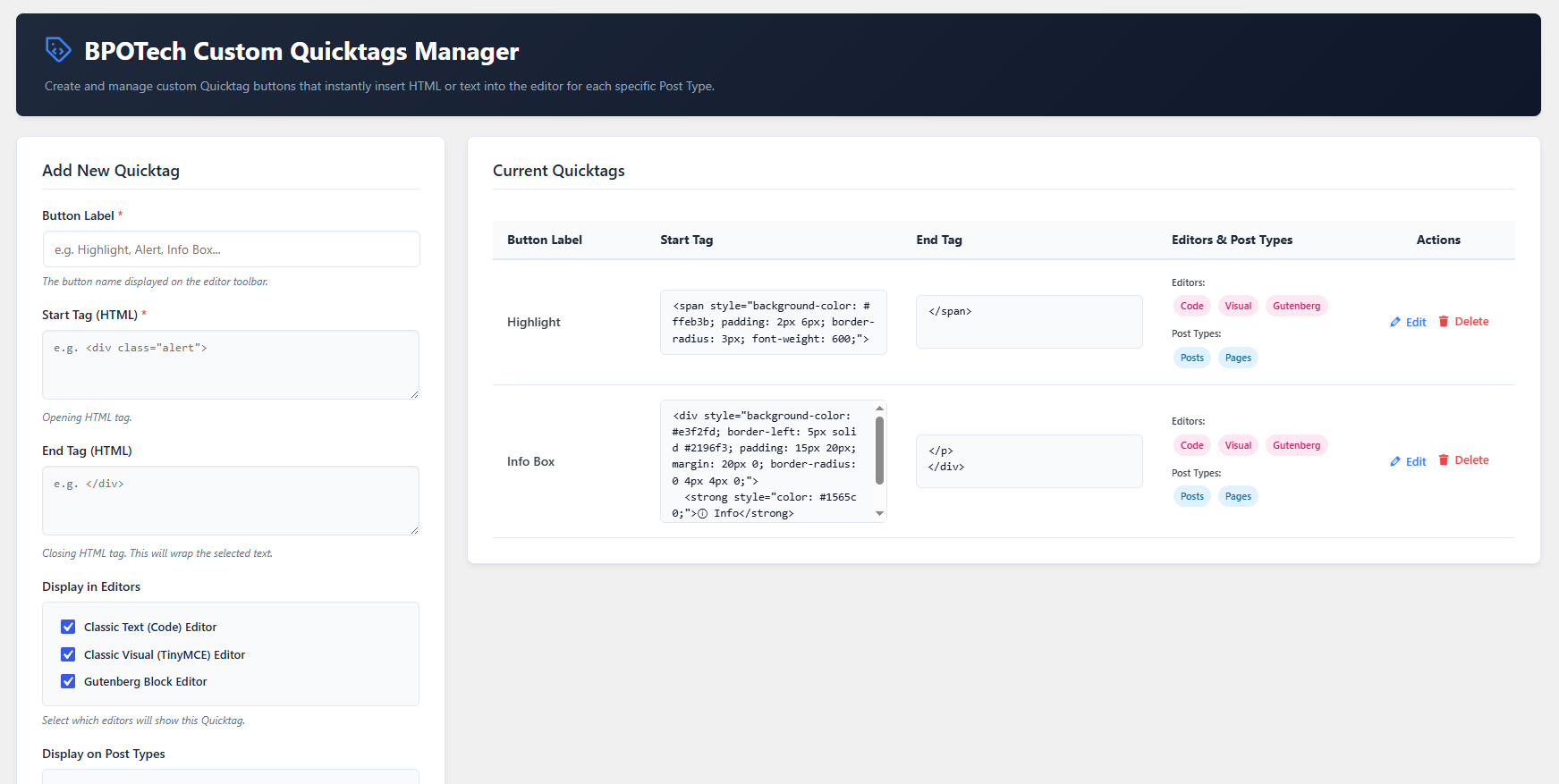Click pencil icon for Highlight row
The height and width of the screenshot is (784, 1559).
coord(1395,322)
